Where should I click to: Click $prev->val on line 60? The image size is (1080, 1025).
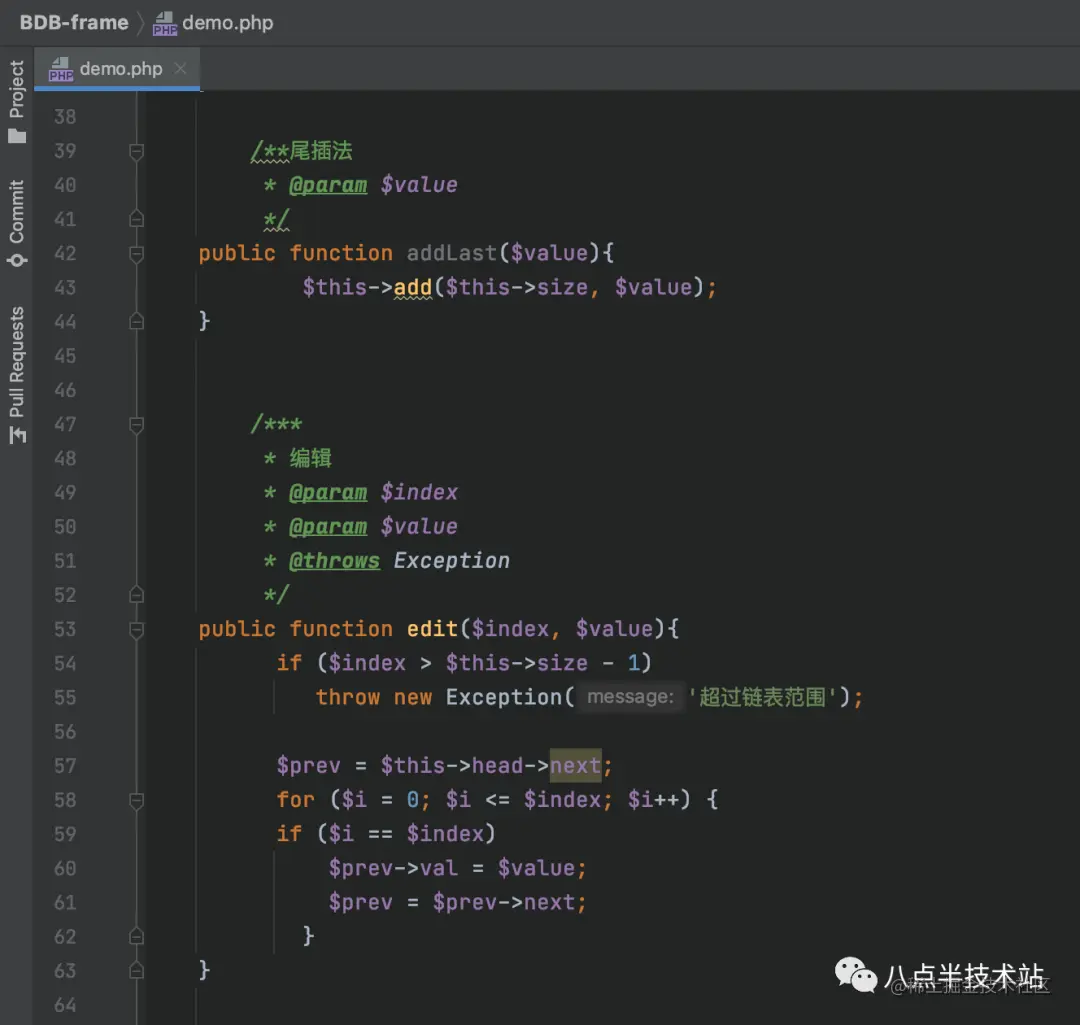coord(393,868)
